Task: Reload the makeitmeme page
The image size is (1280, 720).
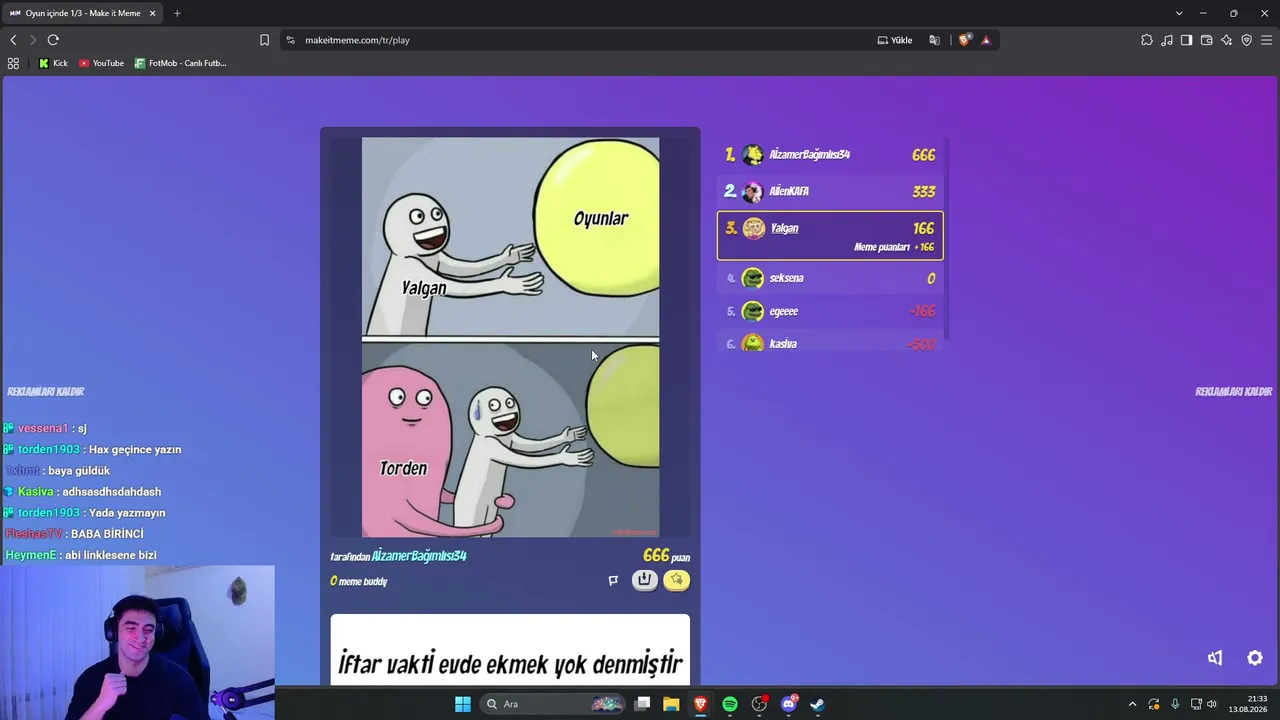Action: [53, 40]
